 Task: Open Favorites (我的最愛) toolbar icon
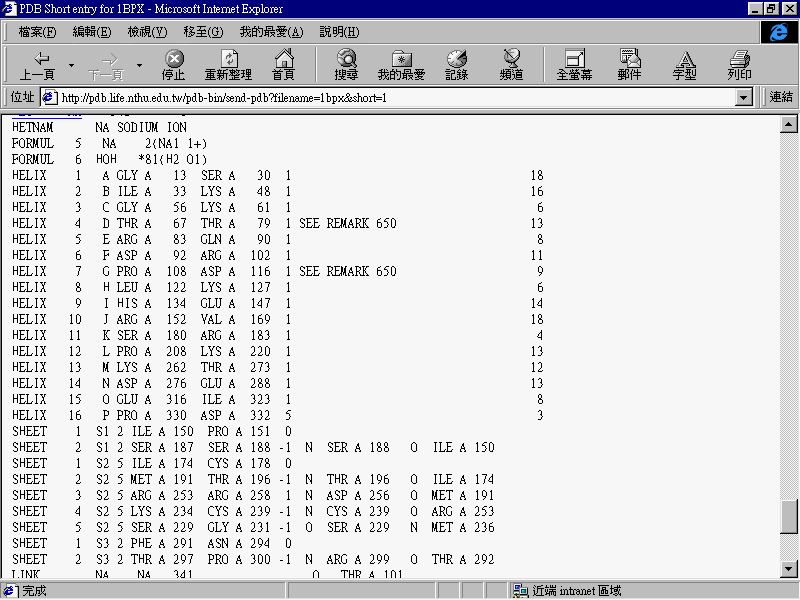401,65
